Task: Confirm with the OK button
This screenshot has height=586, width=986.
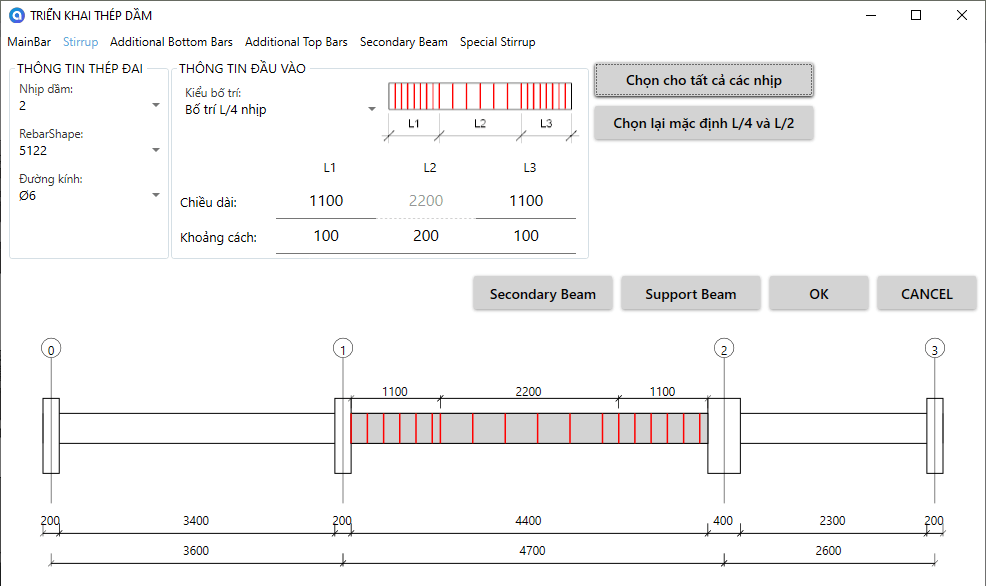Action: [x=819, y=294]
